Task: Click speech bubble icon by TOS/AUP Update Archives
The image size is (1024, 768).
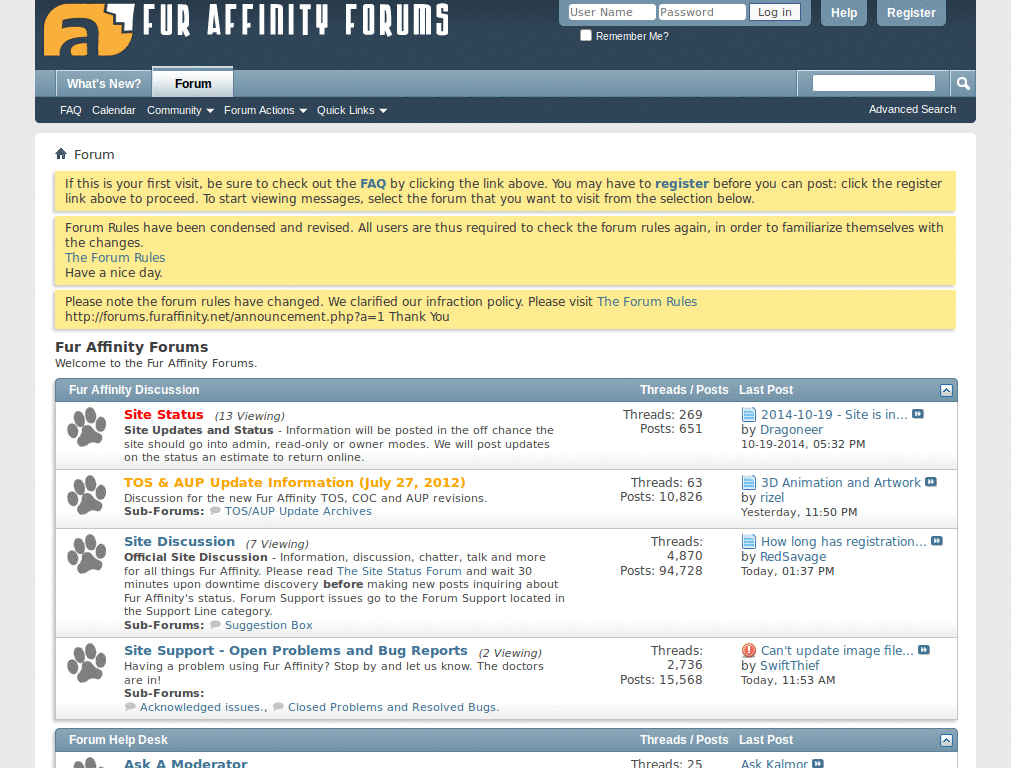Action: (215, 511)
